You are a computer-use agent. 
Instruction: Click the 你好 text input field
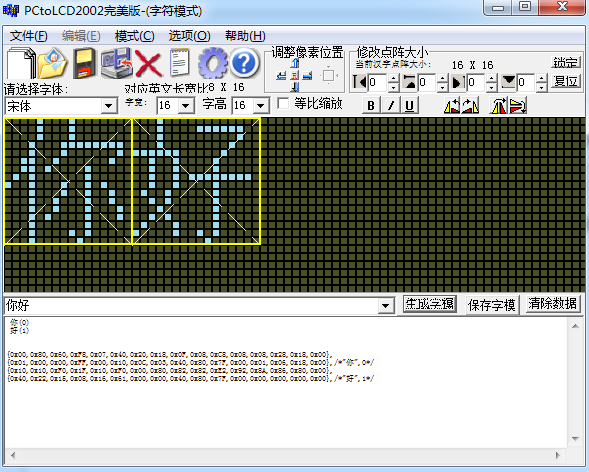point(192,306)
